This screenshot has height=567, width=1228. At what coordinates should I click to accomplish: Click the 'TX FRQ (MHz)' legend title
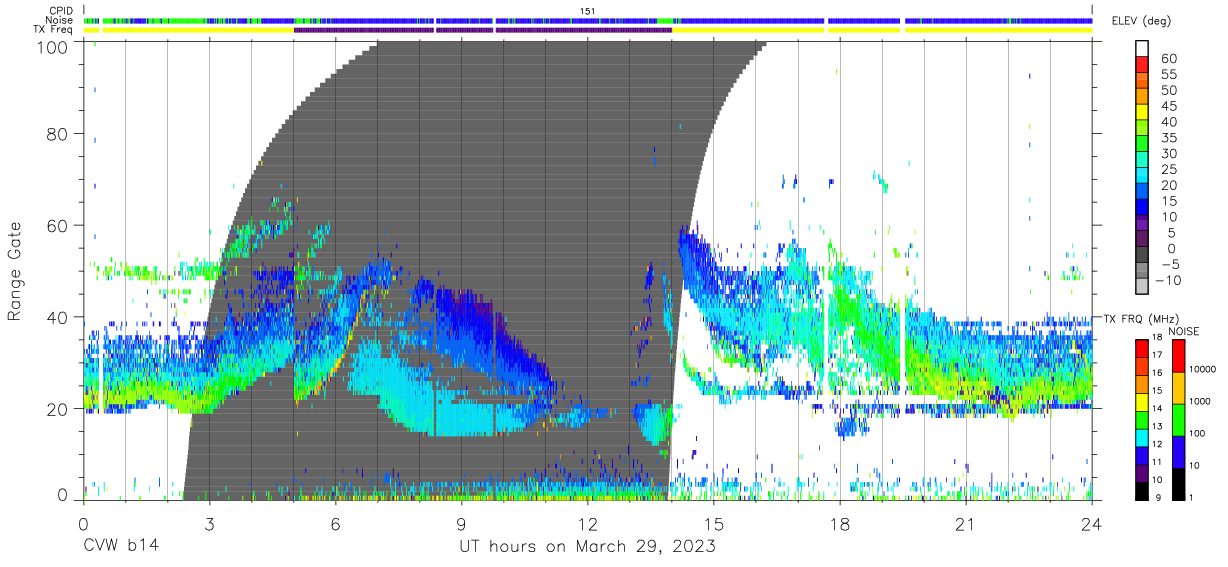tap(1140, 319)
